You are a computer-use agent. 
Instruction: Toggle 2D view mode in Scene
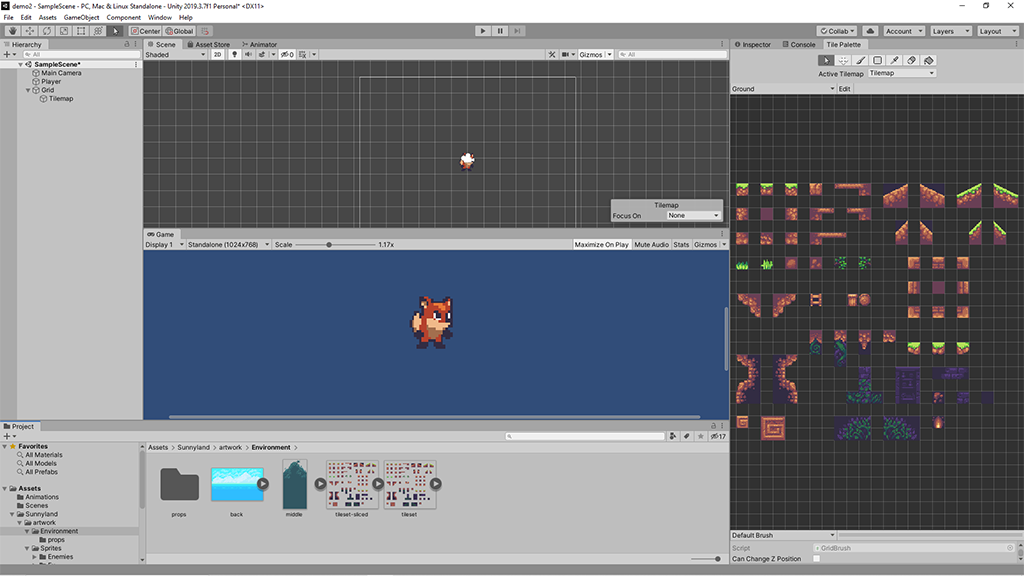tap(217, 55)
